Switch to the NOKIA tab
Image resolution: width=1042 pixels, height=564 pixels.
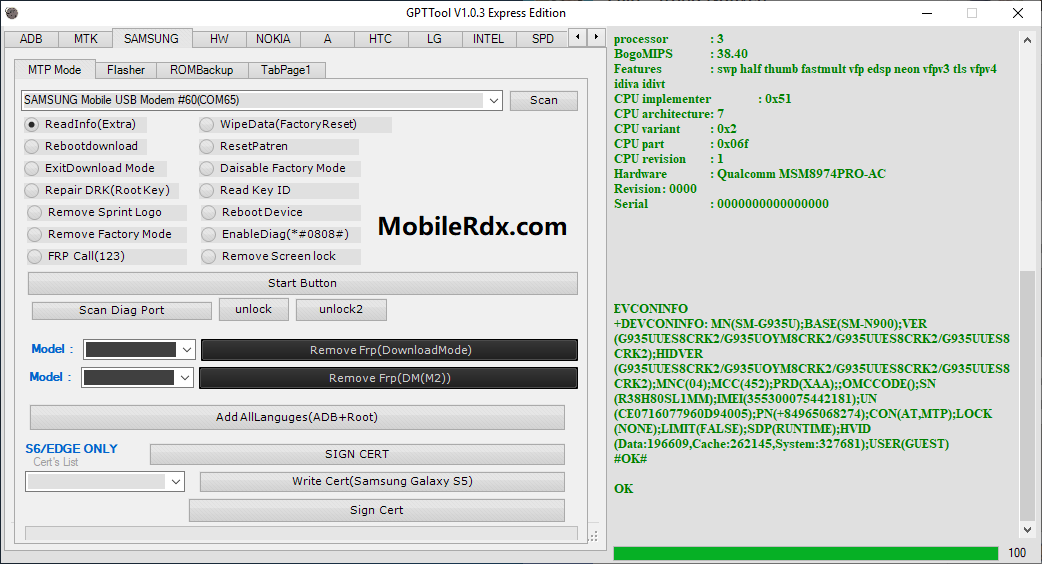(x=273, y=39)
